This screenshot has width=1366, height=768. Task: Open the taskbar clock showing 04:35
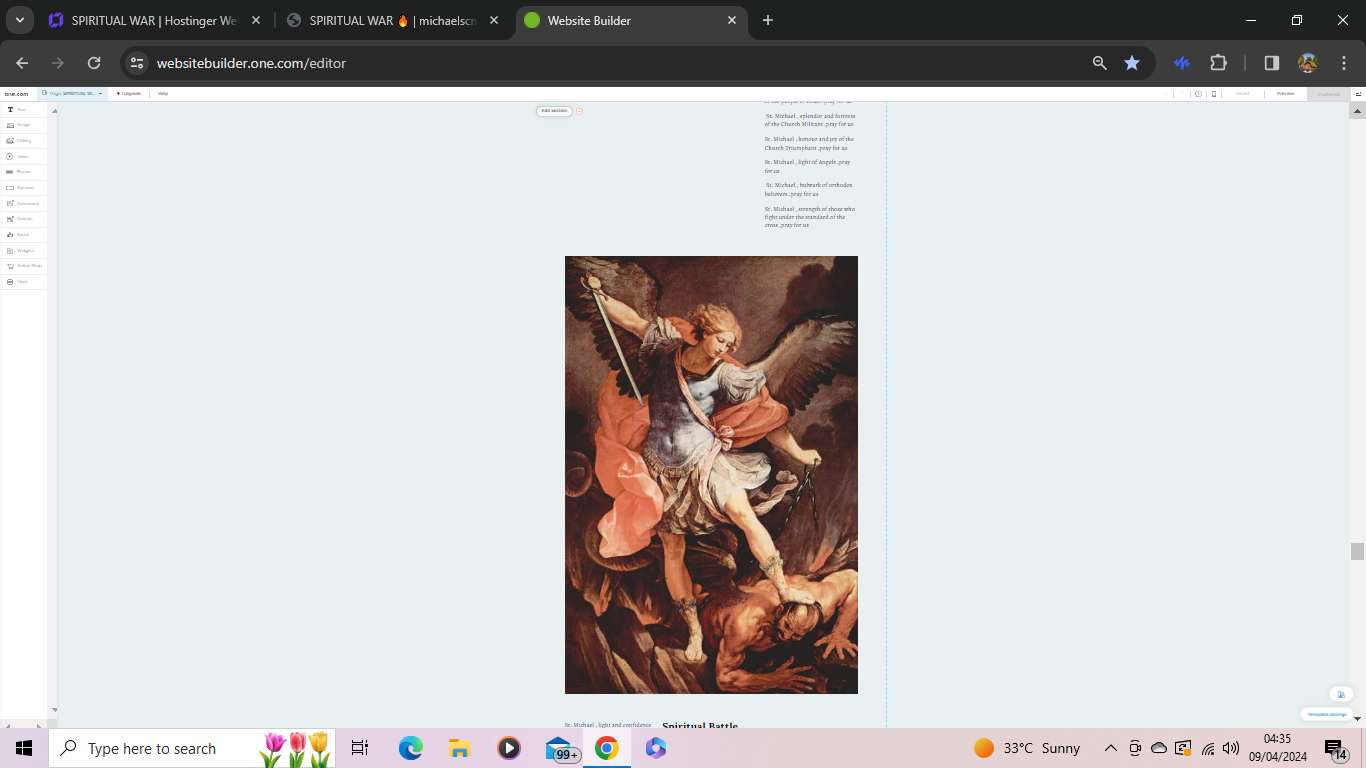[x=1277, y=748]
